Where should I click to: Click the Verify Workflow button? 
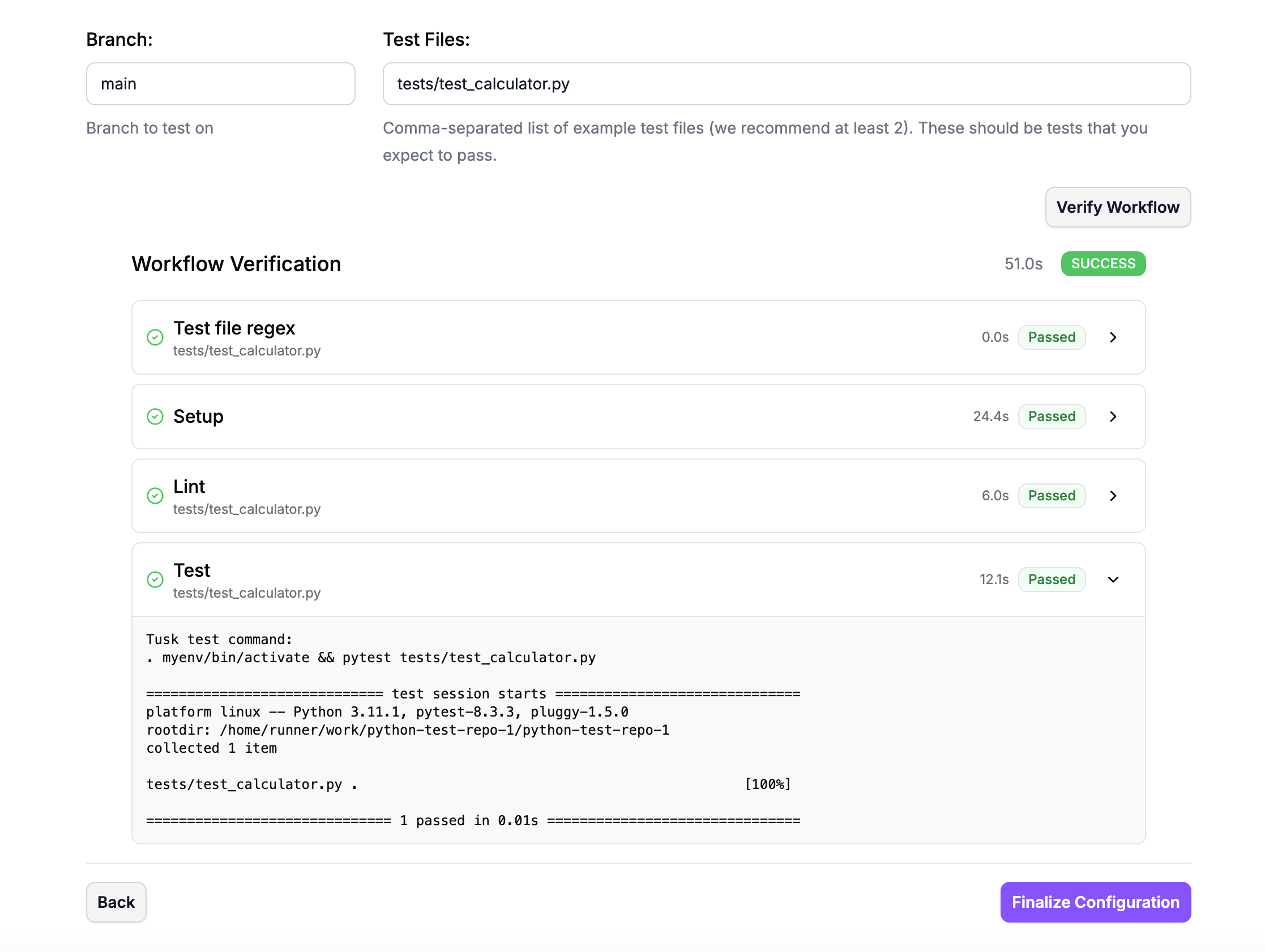click(x=1117, y=207)
